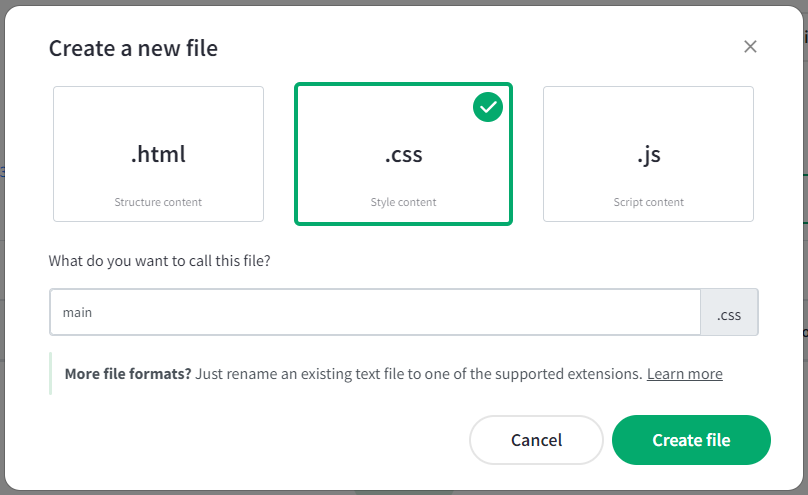This screenshot has width=808, height=495.
Task: Close the Create a new file dialog
Action: tap(750, 47)
